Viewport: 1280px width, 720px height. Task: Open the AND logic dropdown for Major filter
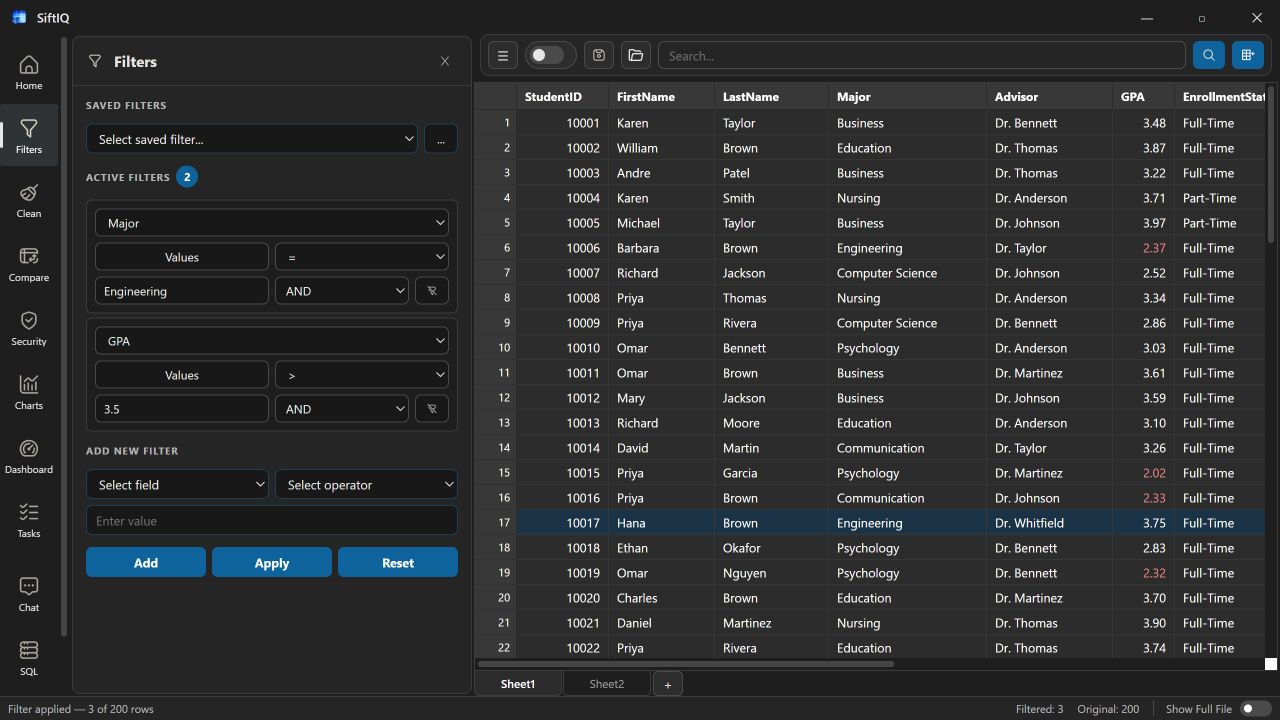coord(342,291)
